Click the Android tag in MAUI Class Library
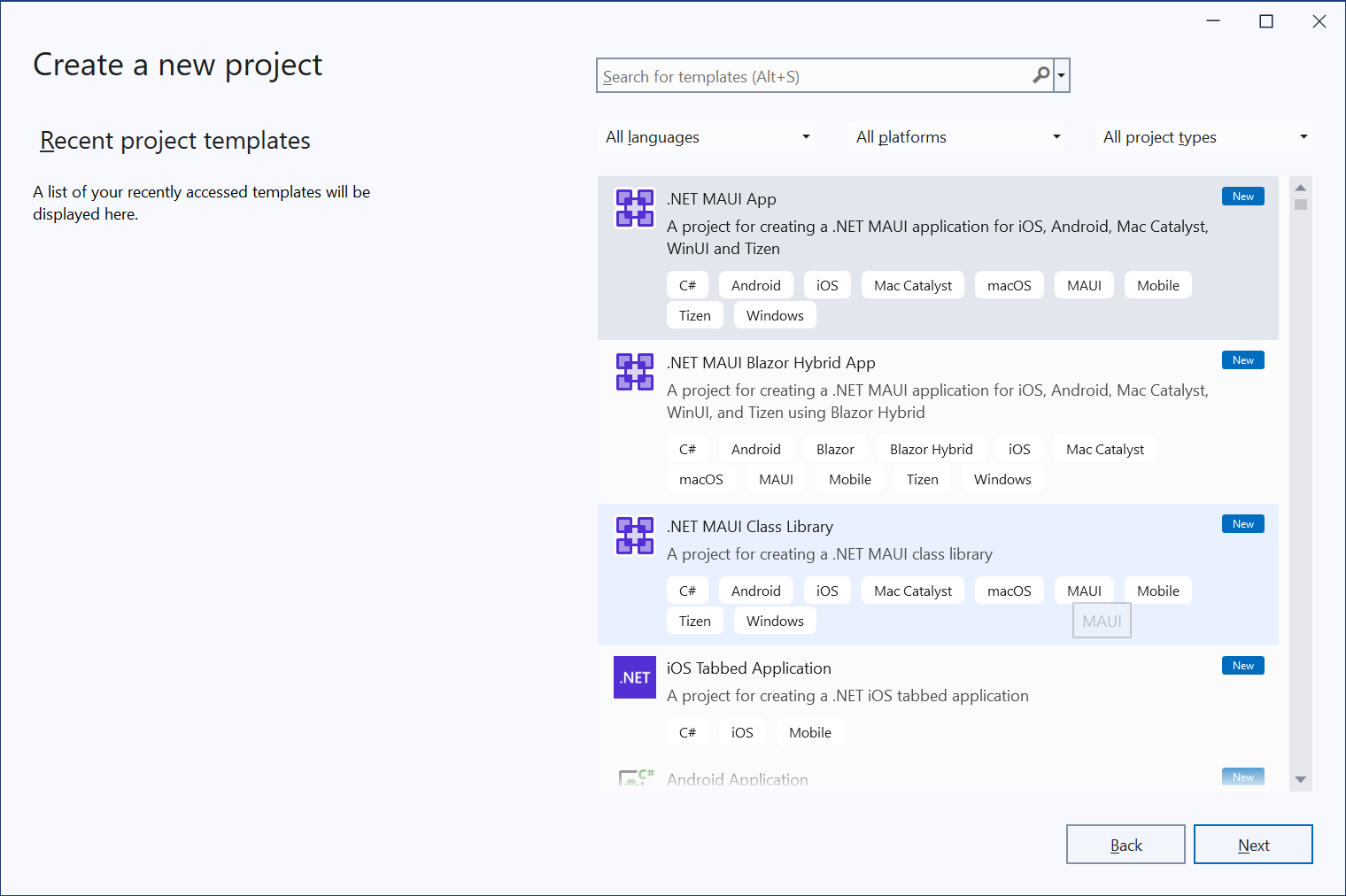The width and height of the screenshot is (1346, 896). pyautogui.click(x=756, y=591)
